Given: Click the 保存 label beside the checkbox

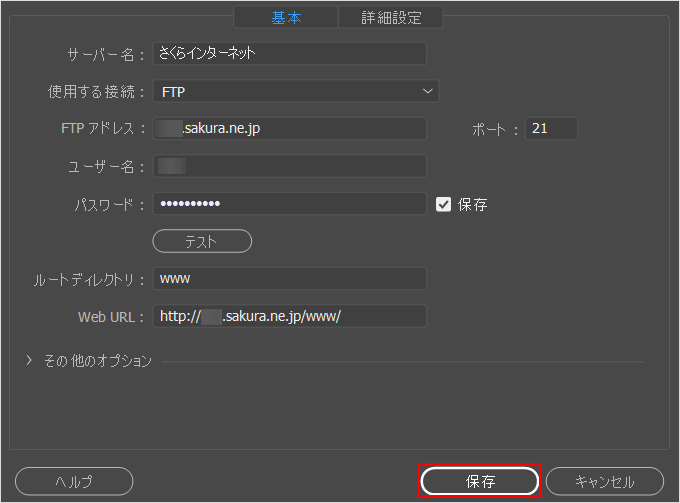Looking at the screenshot, I should coord(473,204).
